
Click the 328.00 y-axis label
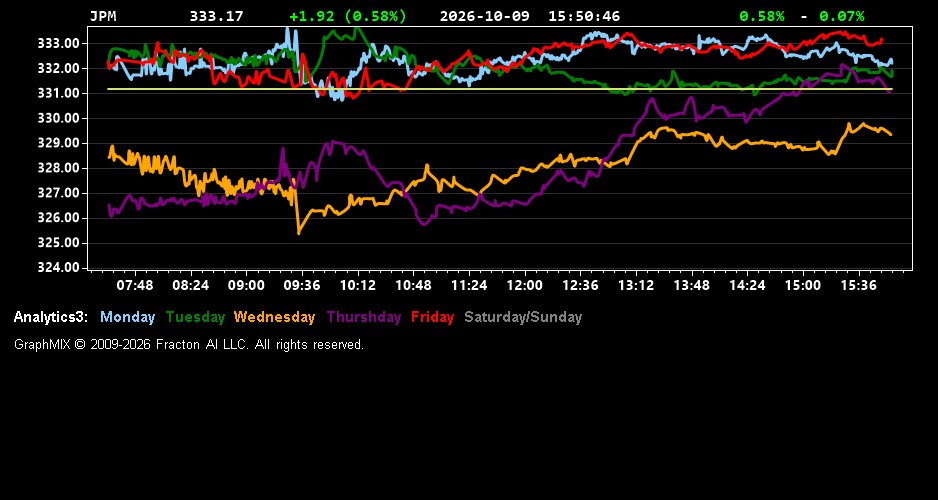(59, 168)
